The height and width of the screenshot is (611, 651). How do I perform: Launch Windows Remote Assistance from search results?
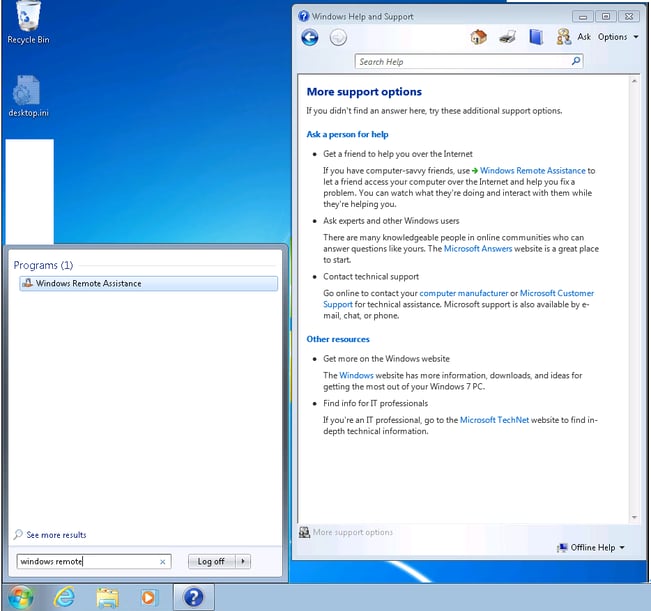[x=148, y=284]
